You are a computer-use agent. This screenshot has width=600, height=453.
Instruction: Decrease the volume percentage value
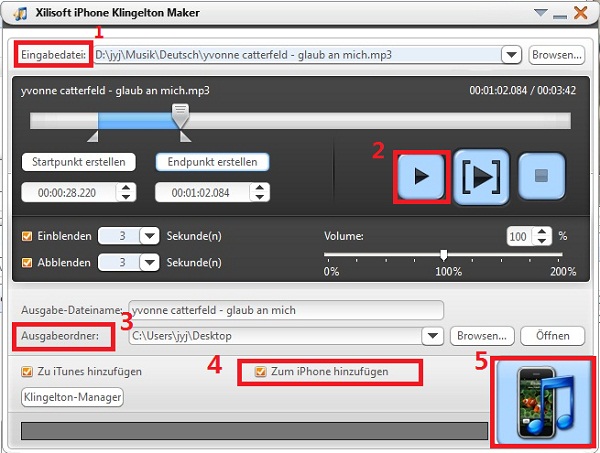click(x=542, y=240)
